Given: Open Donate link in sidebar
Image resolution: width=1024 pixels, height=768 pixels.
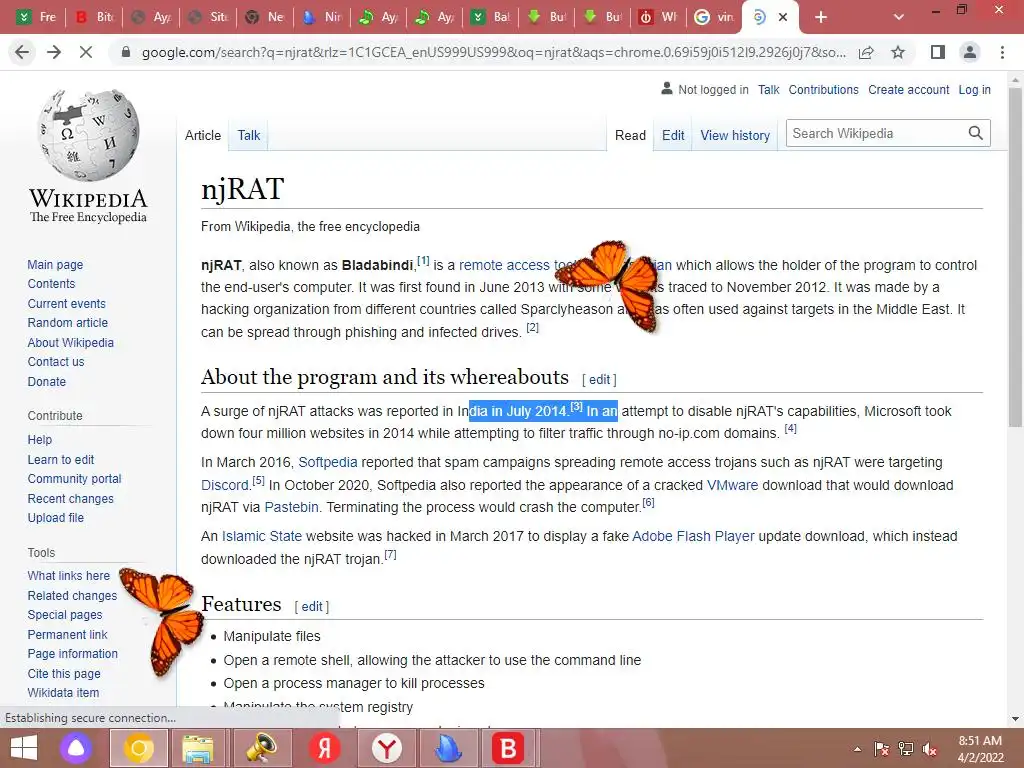Looking at the screenshot, I should point(46,381).
